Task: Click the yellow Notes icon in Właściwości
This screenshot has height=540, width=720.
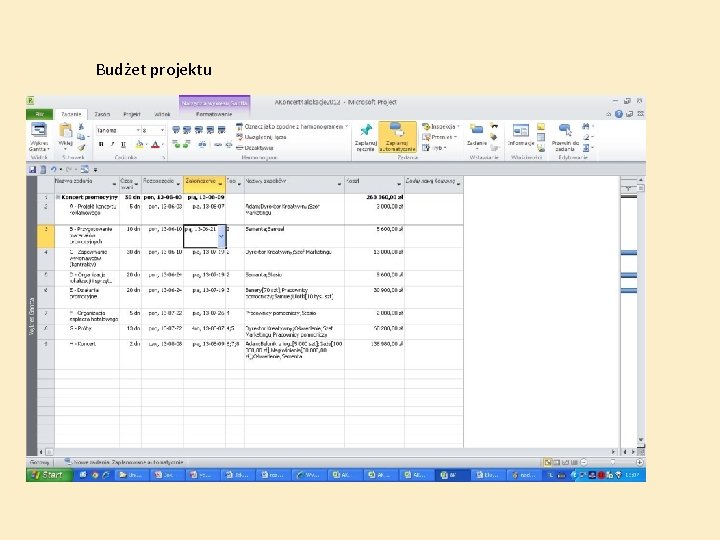Action: [x=541, y=126]
